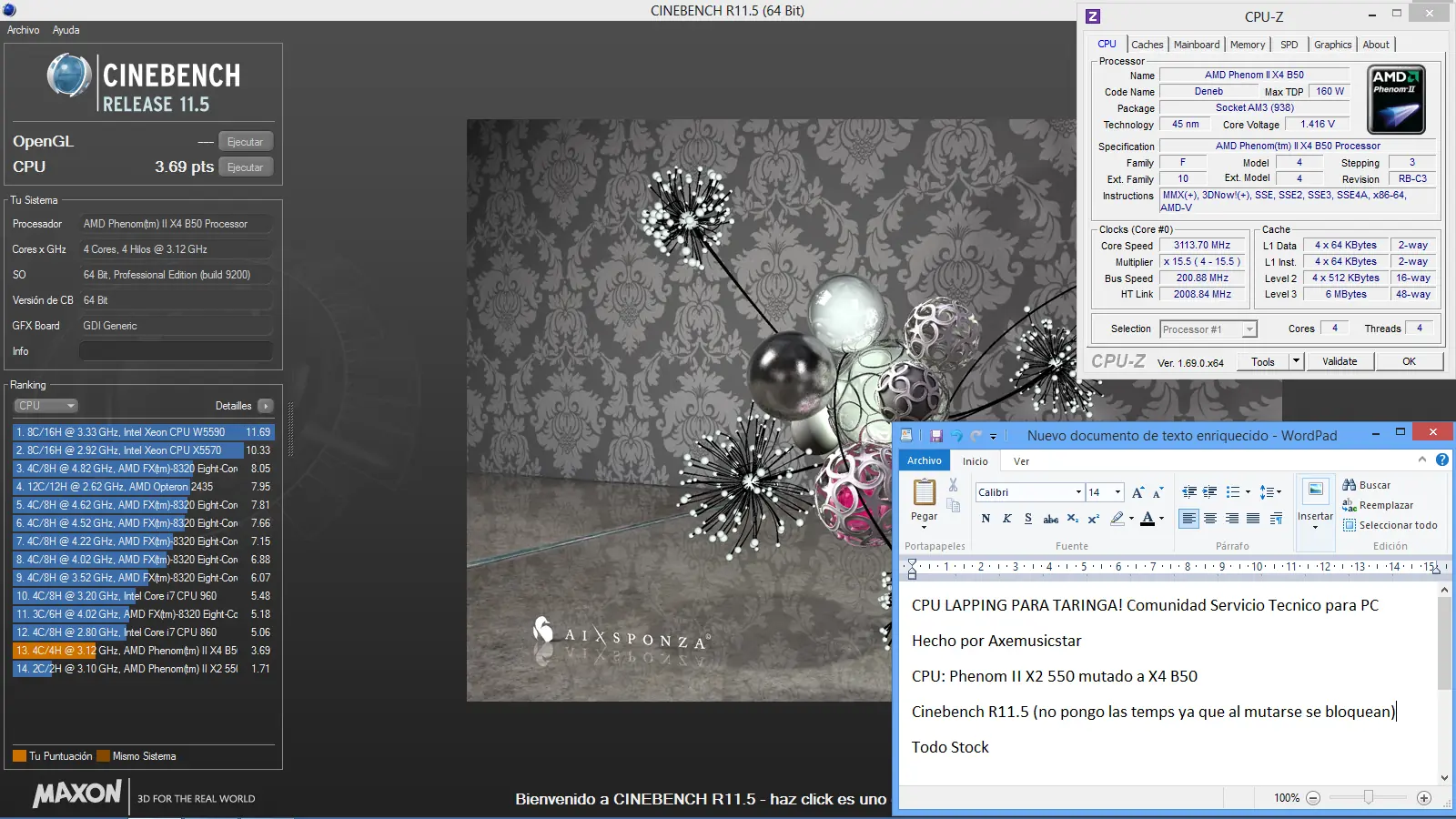Open the Archivo menu in WordPad
This screenshot has height=819, width=1456.
(x=924, y=461)
